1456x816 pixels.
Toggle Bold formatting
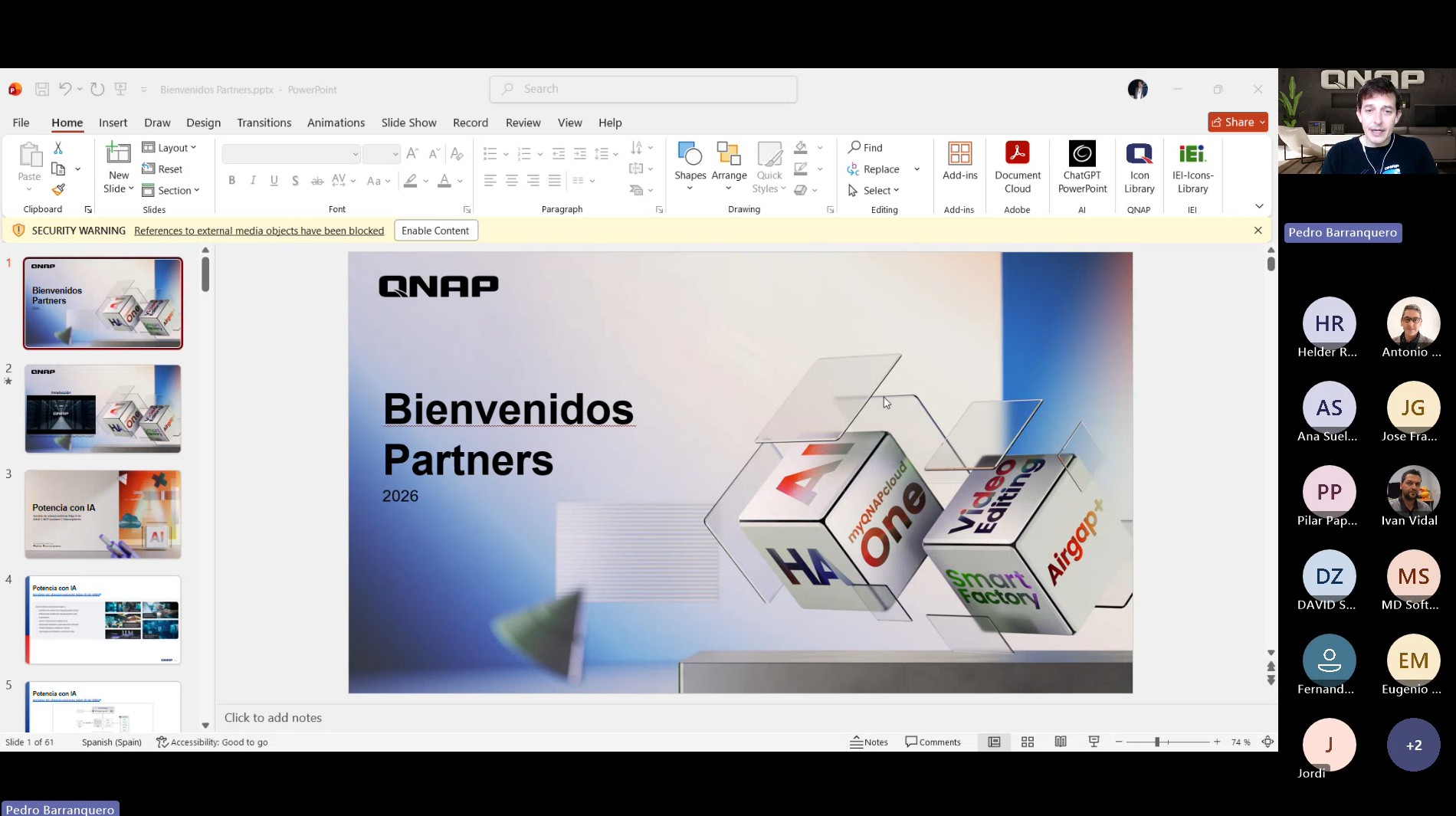[x=231, y=181]
